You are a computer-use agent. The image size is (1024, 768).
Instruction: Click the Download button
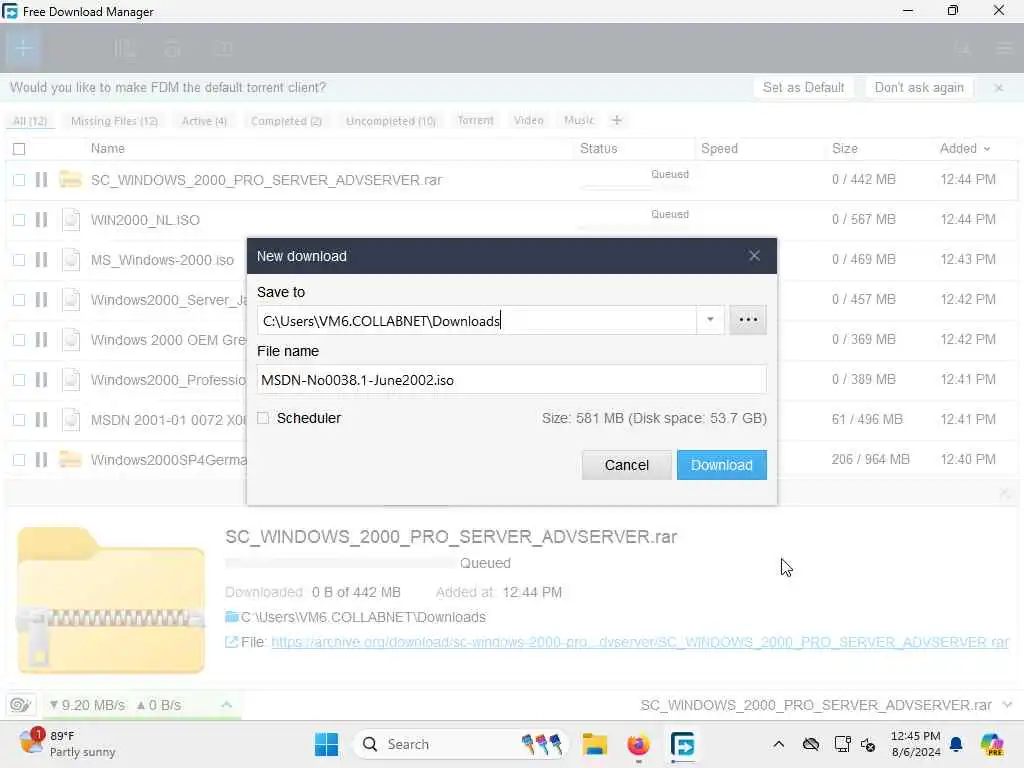(722, 465)
